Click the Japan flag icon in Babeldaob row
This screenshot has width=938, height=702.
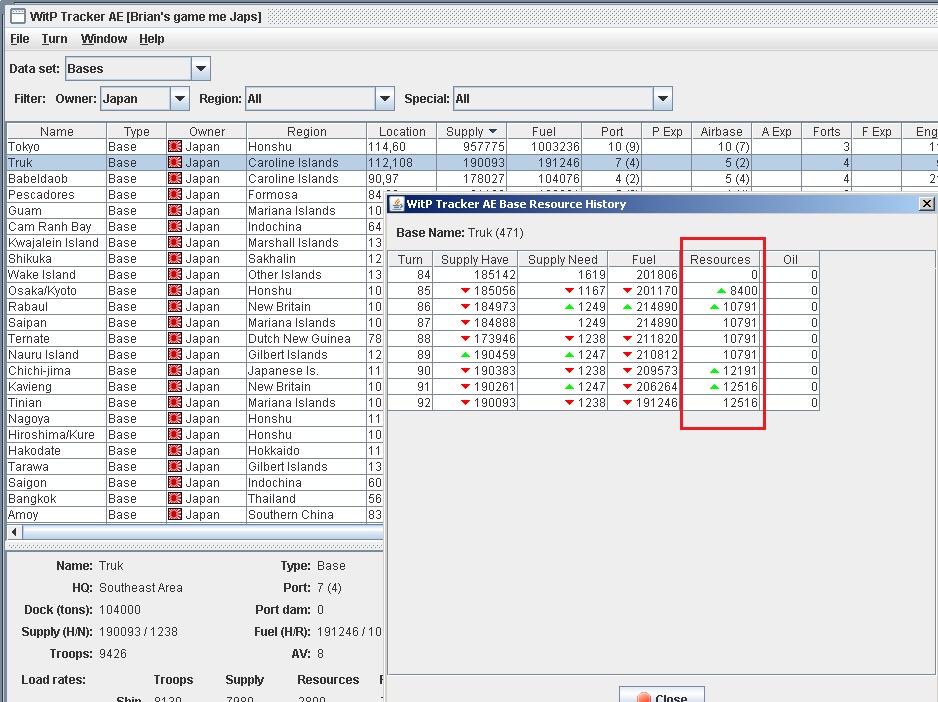175,178
